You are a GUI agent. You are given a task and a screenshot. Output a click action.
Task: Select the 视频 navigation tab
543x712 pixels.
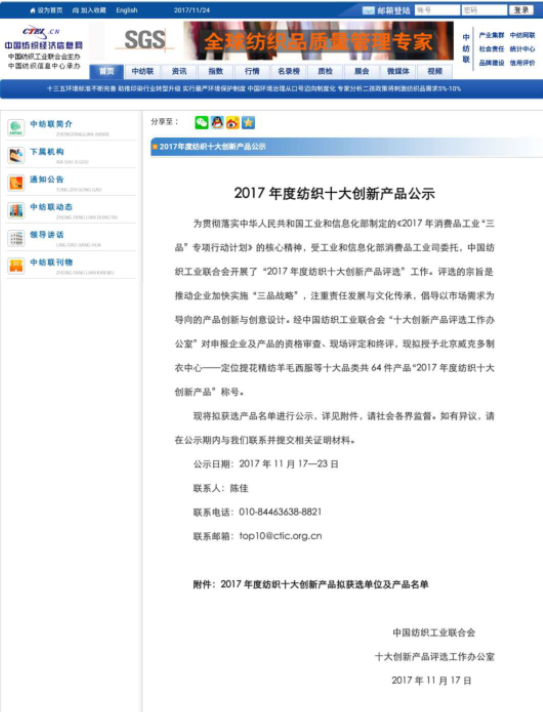point(435,71)
